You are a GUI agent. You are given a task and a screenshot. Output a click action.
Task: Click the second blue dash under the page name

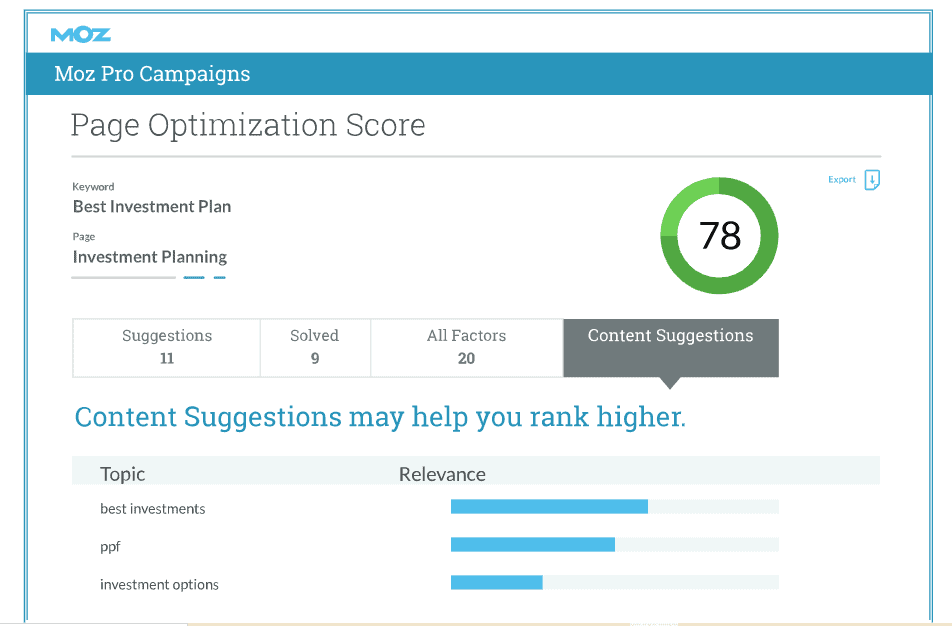point(219,278)
